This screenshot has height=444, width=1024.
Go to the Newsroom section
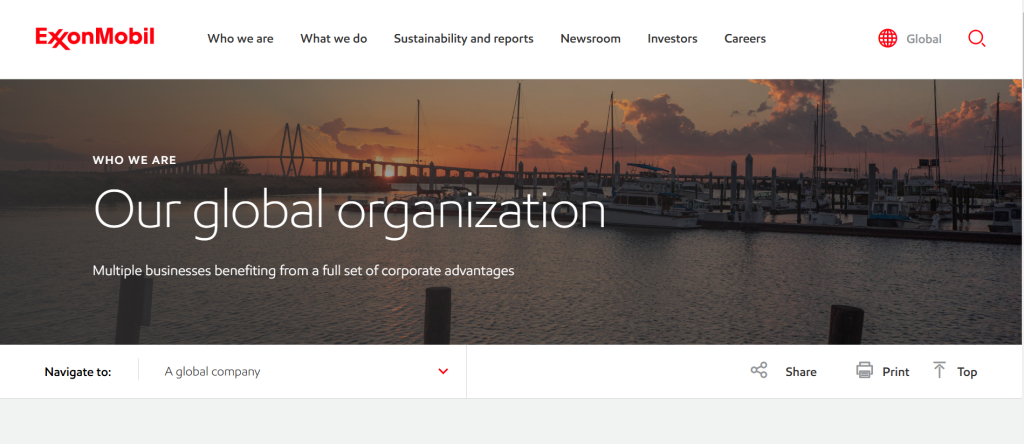click(x=590, y=39)
